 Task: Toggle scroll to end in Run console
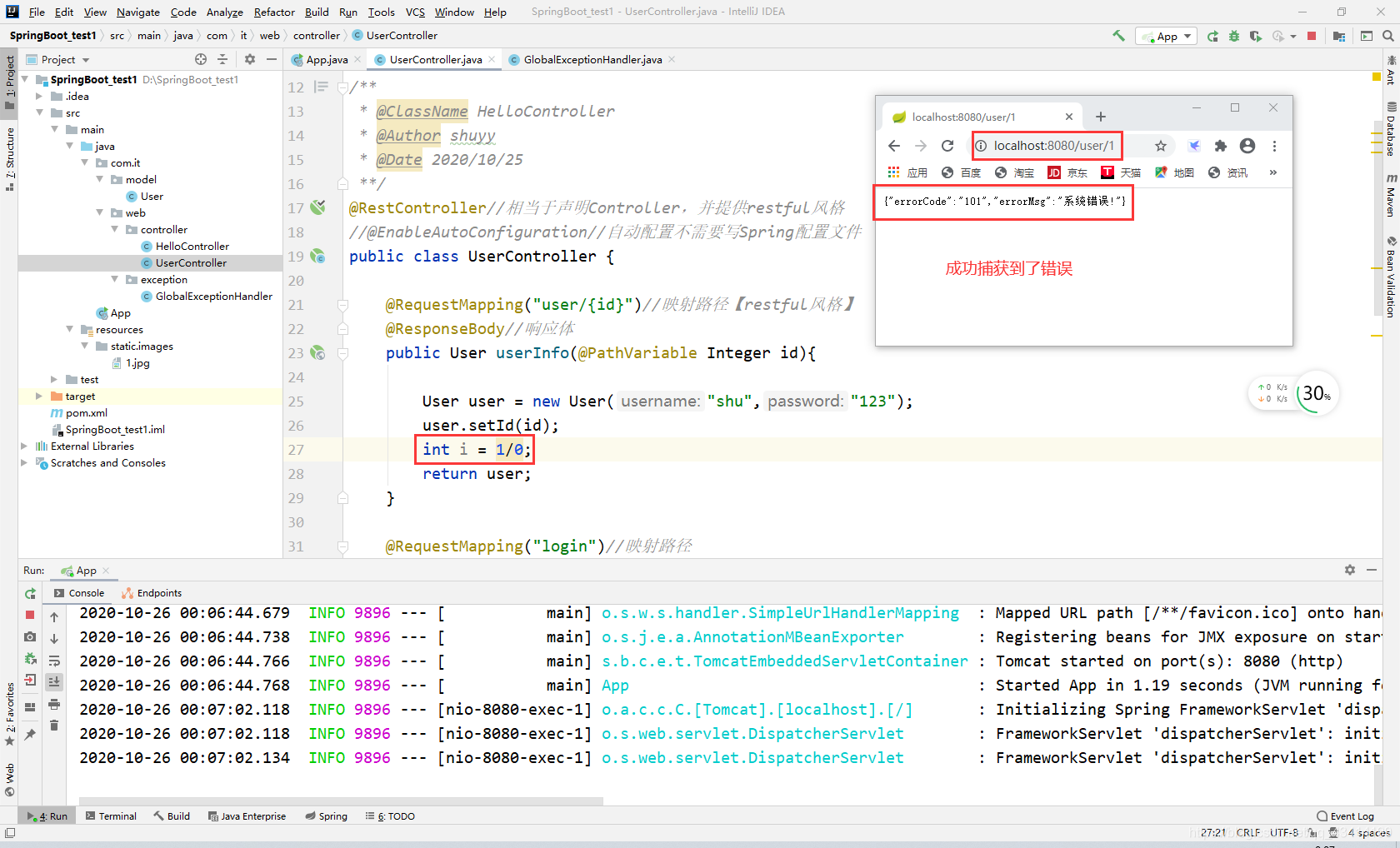click(x=54, y=682)
